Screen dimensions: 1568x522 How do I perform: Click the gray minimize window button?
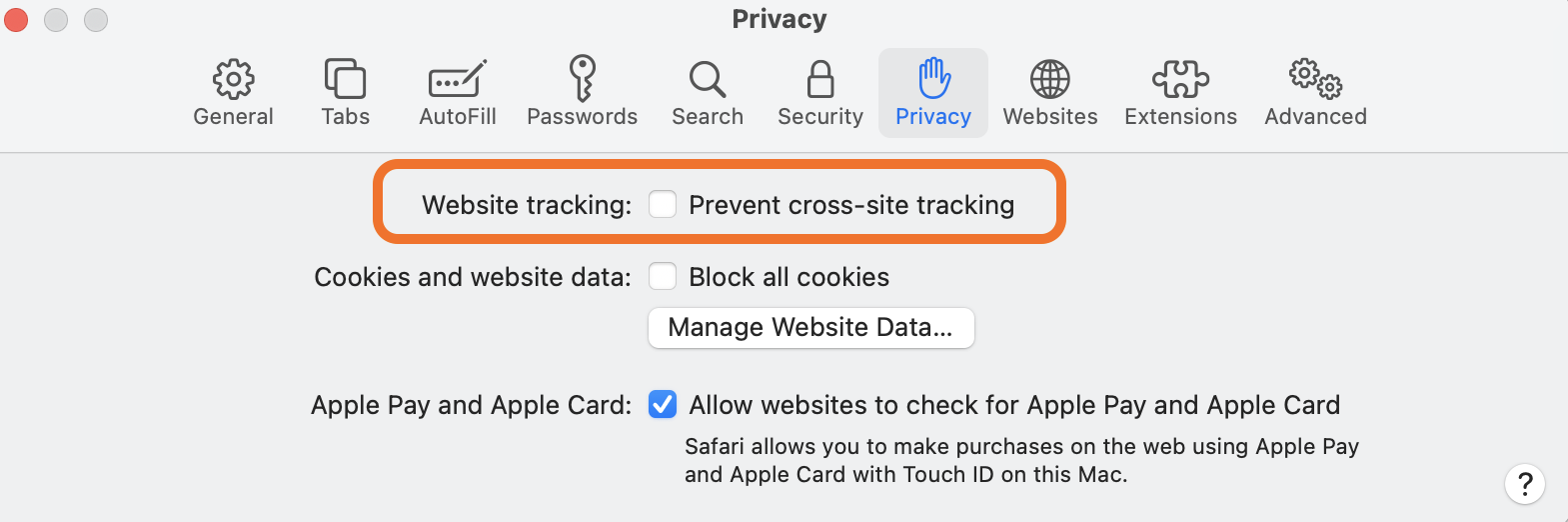tap(56, 19)
